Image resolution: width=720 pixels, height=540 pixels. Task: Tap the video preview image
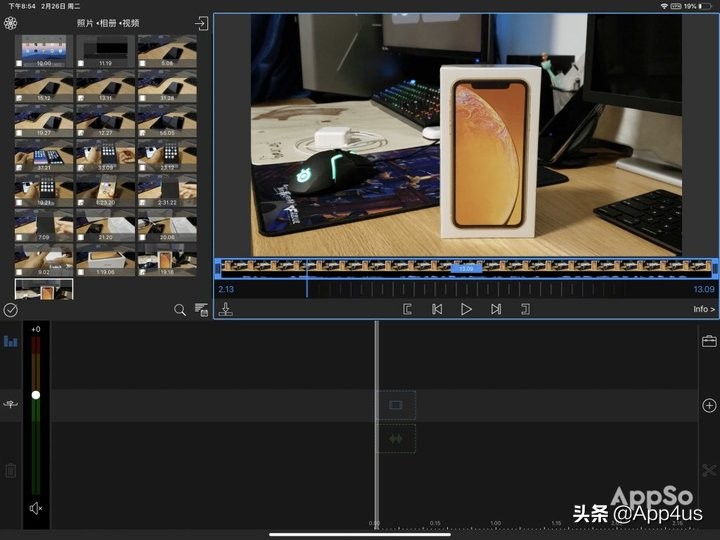coord(466,135)
